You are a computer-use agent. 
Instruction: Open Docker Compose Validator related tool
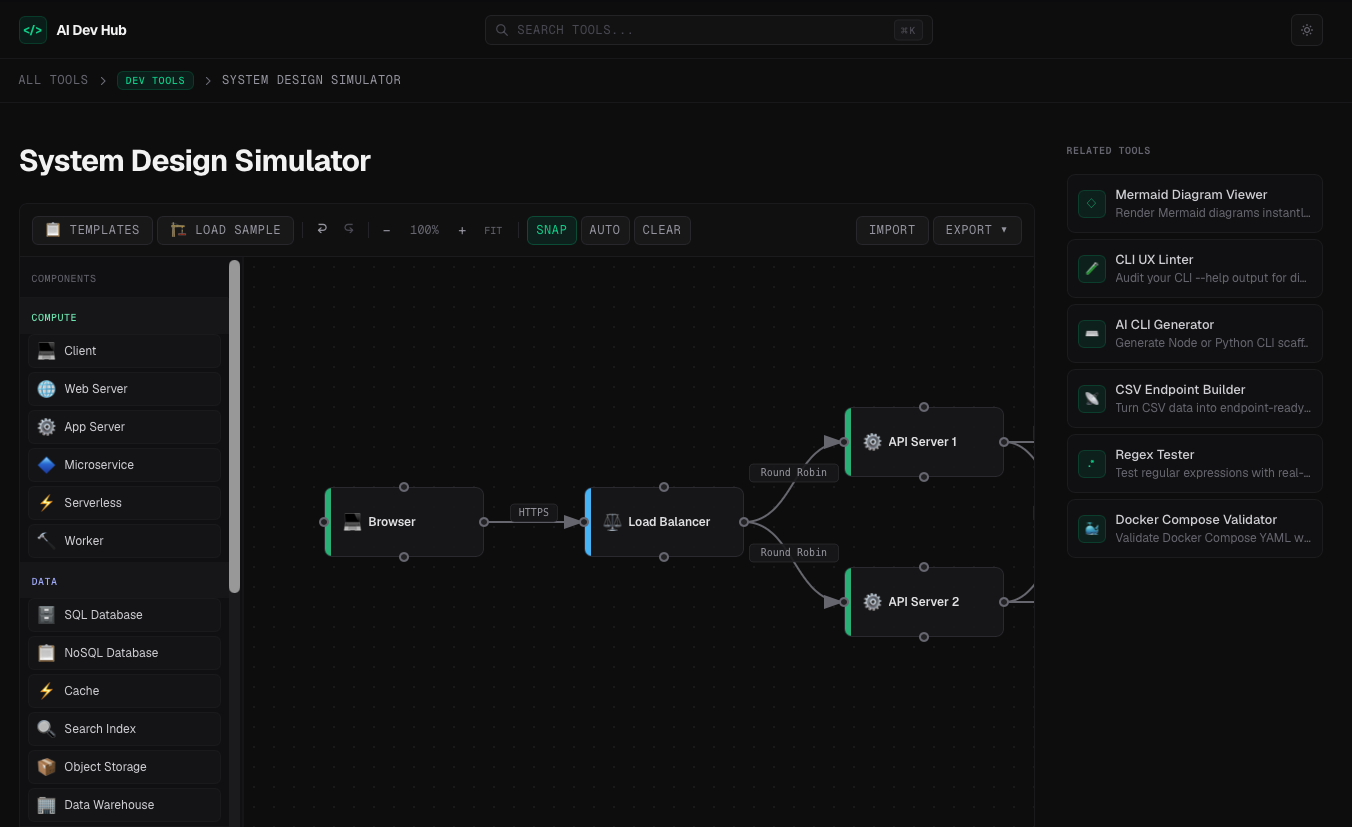(x=1195, y=529)
